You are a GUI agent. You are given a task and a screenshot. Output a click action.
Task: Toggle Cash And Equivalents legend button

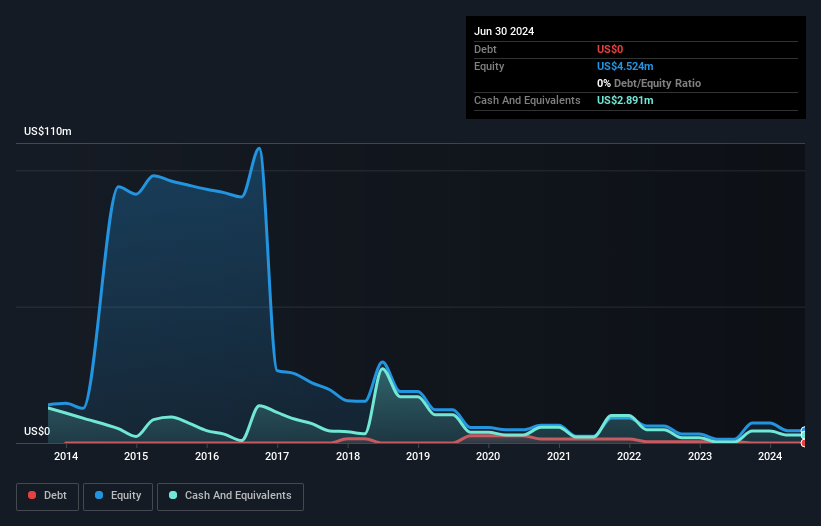click(x=230, y=496)
